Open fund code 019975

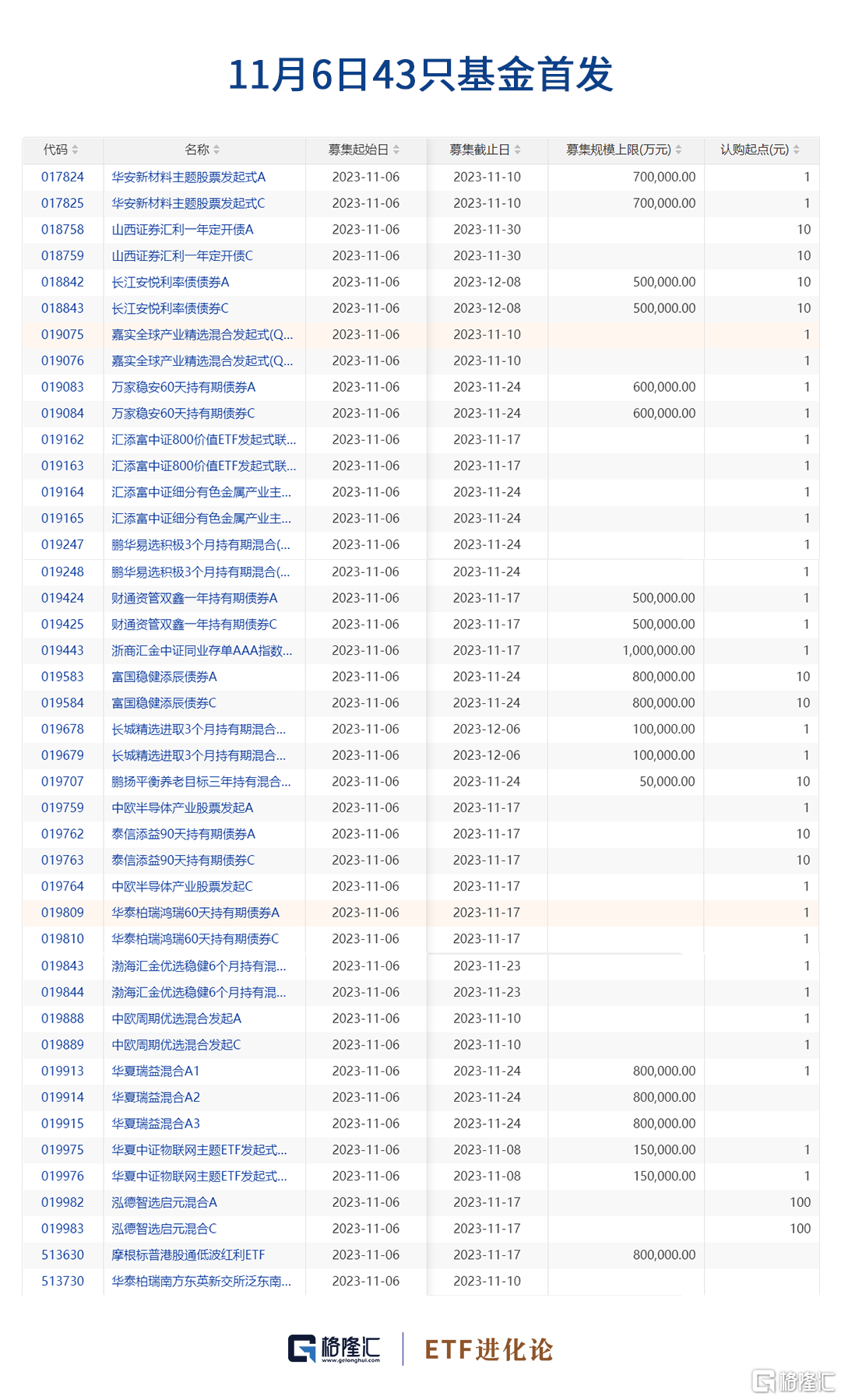pos(62,1150)
